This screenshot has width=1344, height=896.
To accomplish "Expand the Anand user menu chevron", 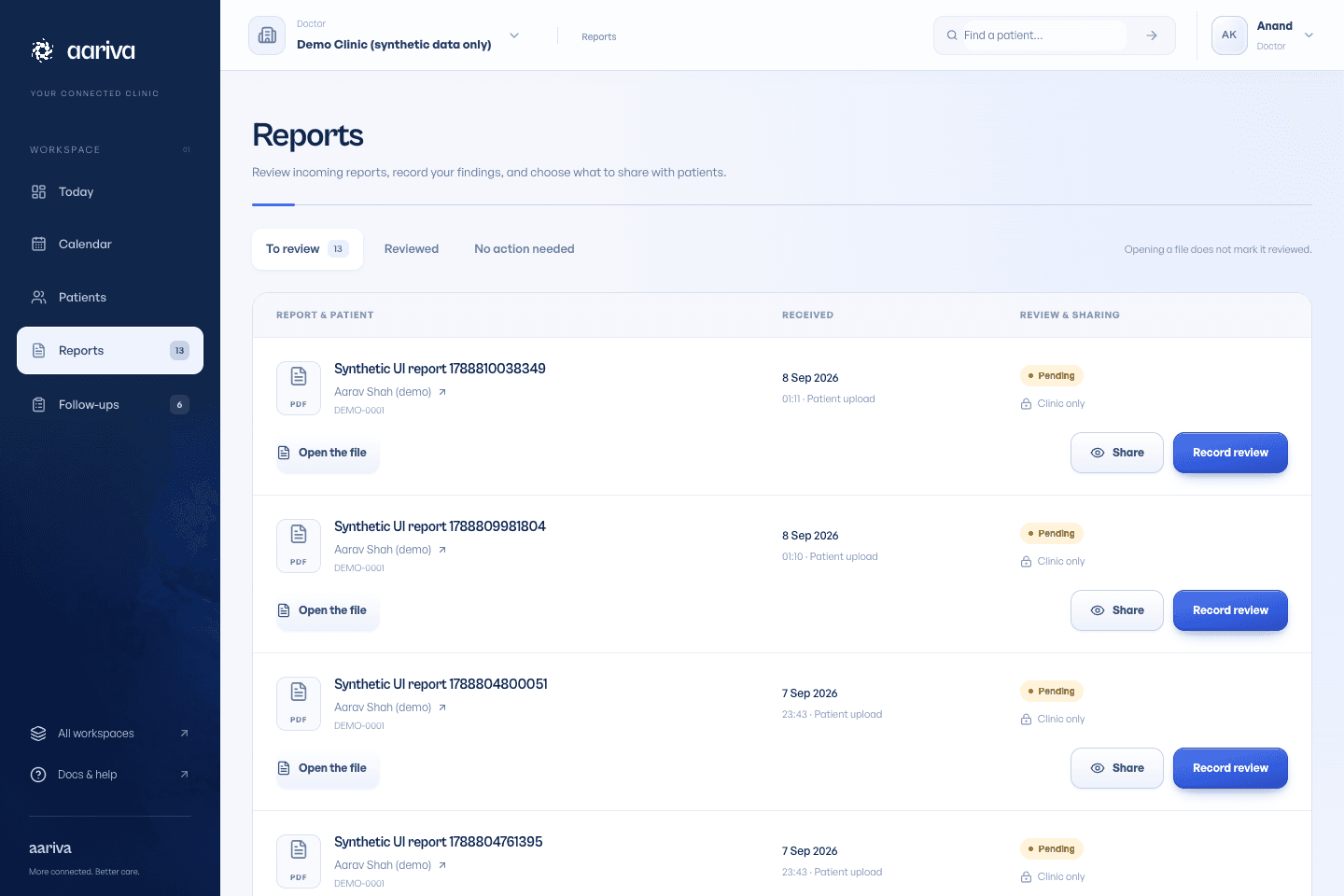I will coord(1309,35).
